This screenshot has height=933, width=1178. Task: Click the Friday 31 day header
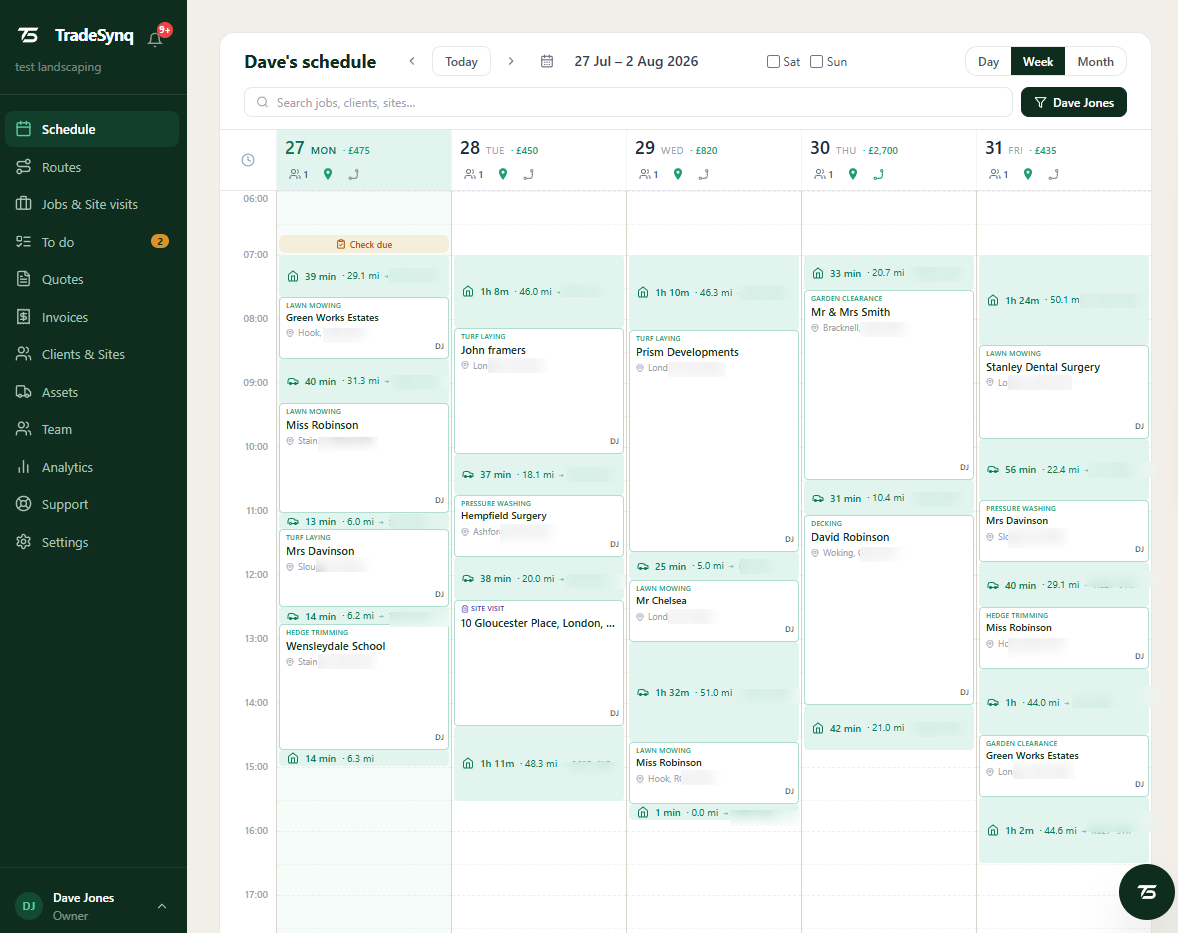tap(1064, 160)
